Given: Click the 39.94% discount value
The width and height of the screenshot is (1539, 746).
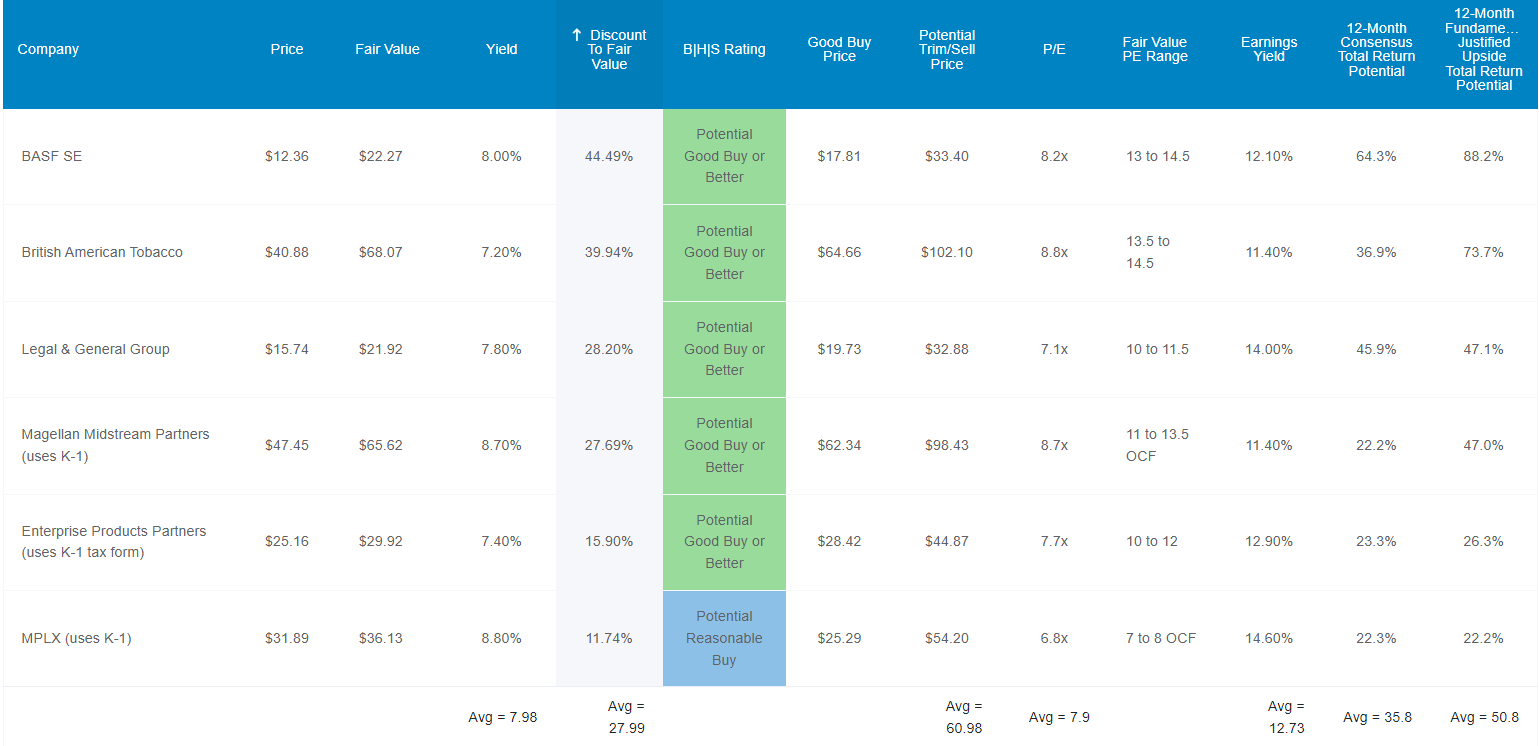Looking at the screenshot, I should (609, 252).
